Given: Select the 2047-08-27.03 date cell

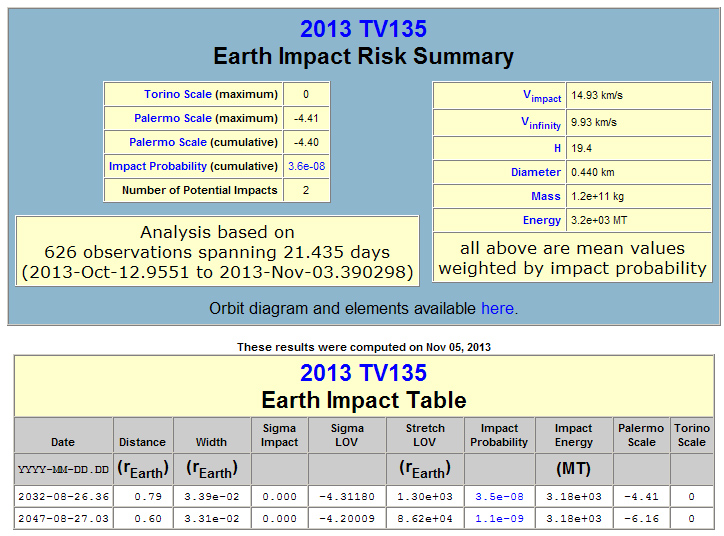Looking at the screenshot, I should (63, 518).
